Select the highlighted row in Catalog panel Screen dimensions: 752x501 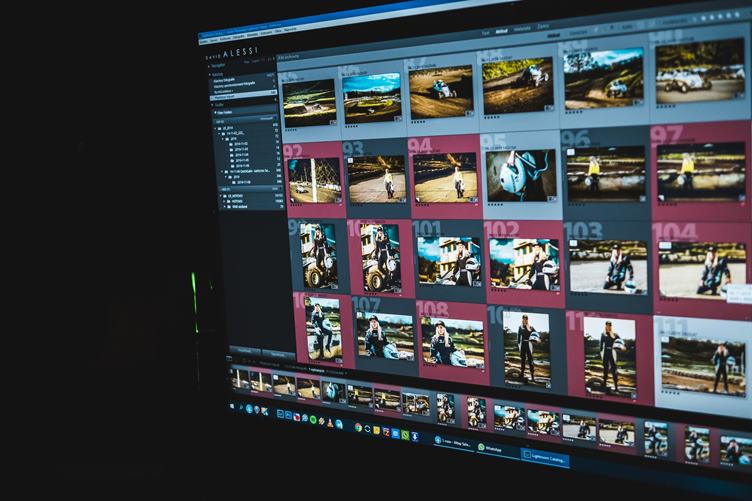244,96
